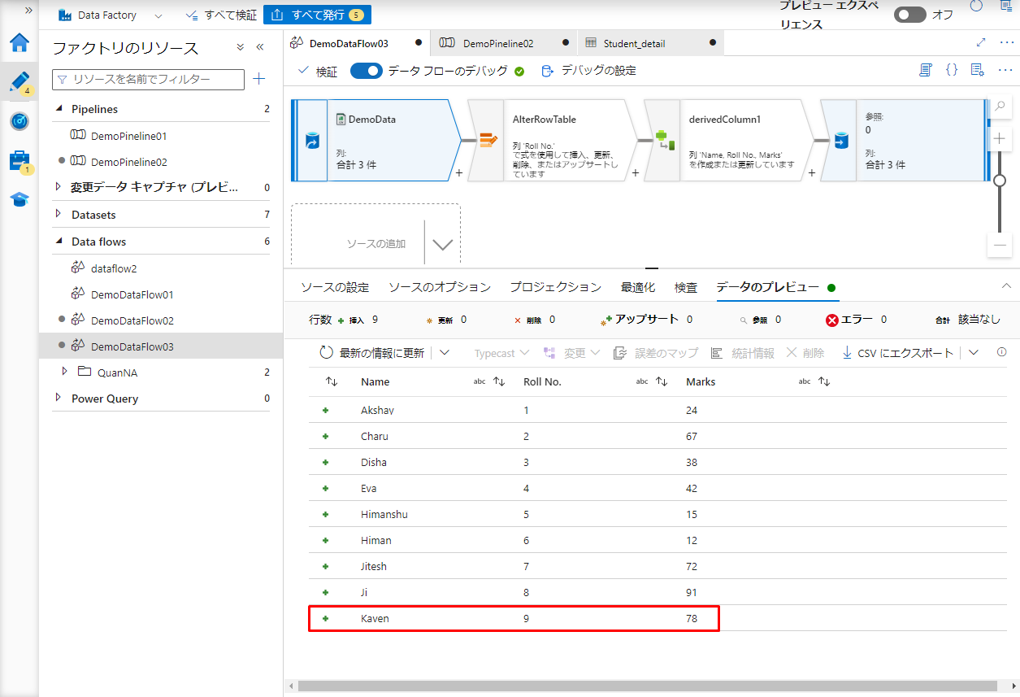
Task: Click the canvas search magnifier icon
Action: pos(1000,107)
